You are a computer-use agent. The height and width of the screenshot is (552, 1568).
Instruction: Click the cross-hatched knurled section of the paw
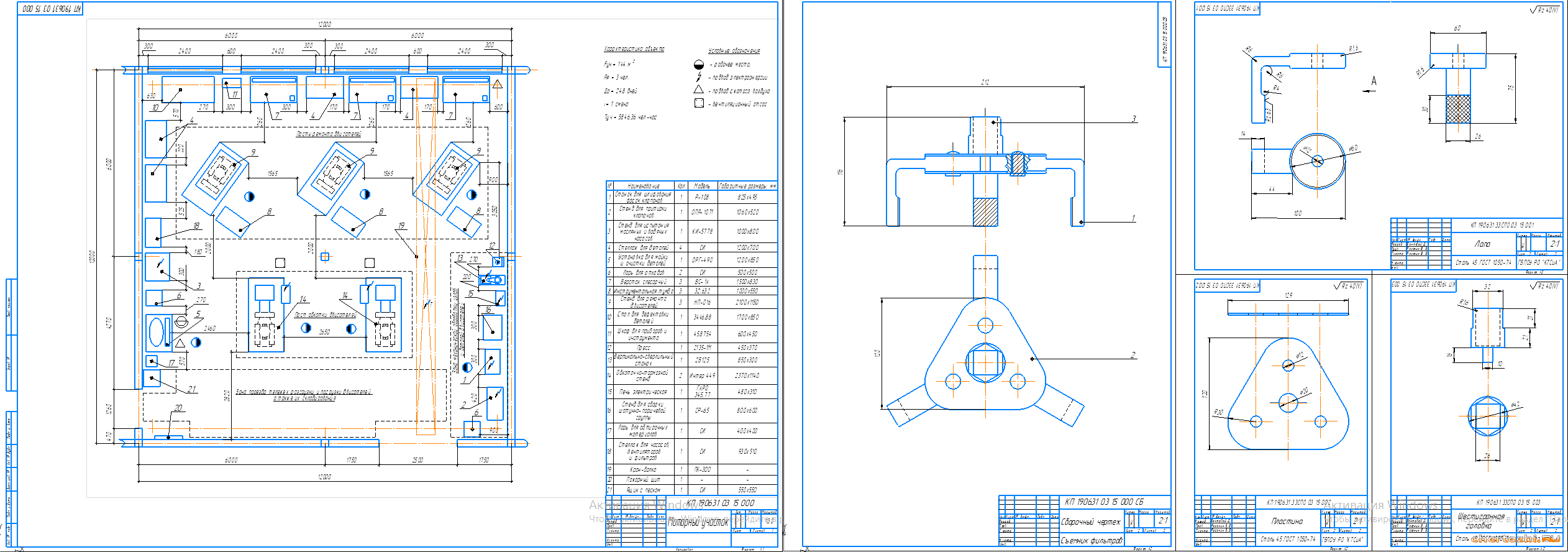[1458, 109]
